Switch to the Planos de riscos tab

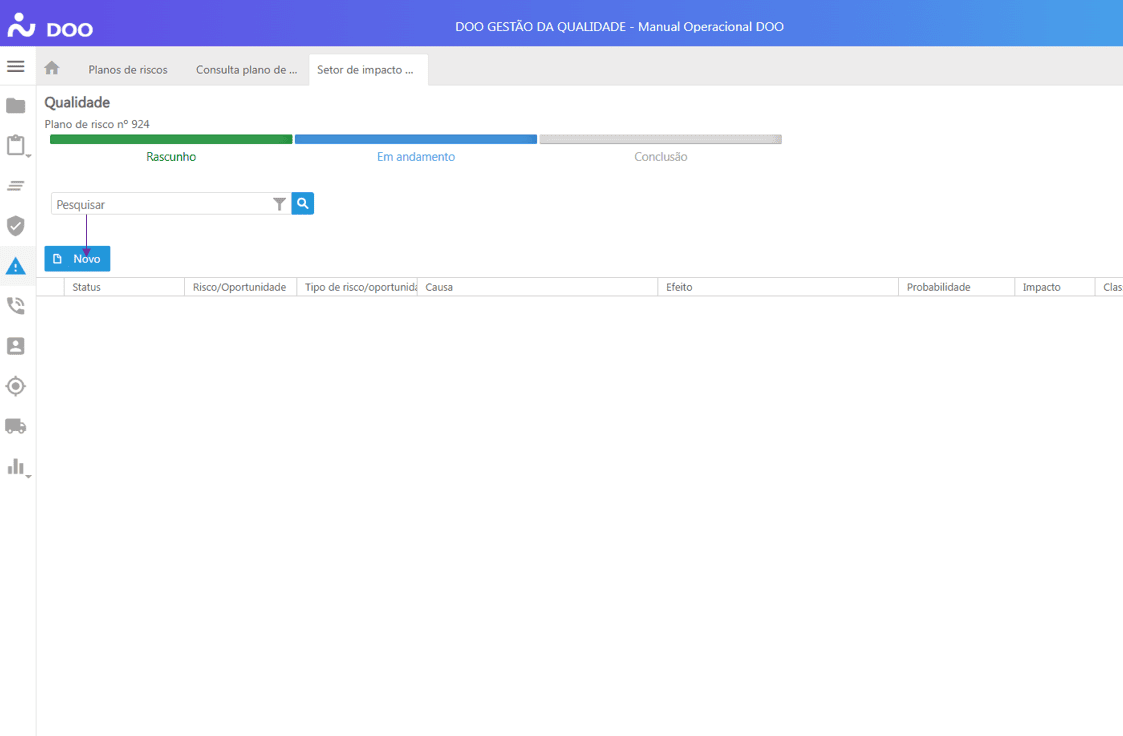tap(128, 70)
